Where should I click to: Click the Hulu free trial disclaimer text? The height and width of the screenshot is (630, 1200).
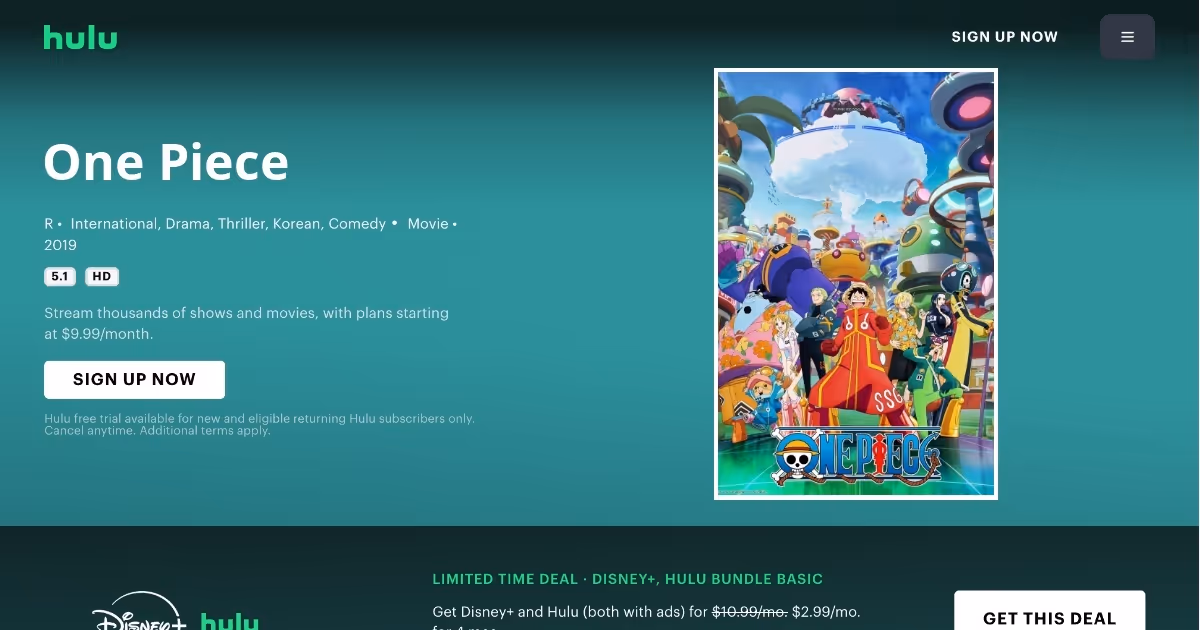tap(259, 424)
